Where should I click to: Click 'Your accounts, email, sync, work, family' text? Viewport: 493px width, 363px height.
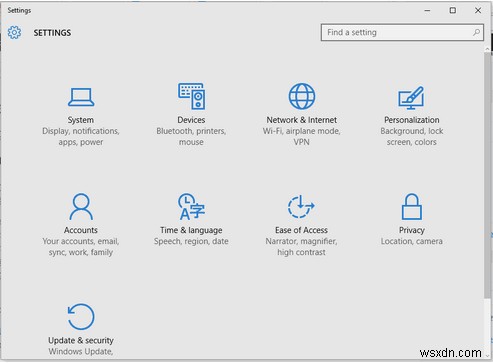coord(81,247)
